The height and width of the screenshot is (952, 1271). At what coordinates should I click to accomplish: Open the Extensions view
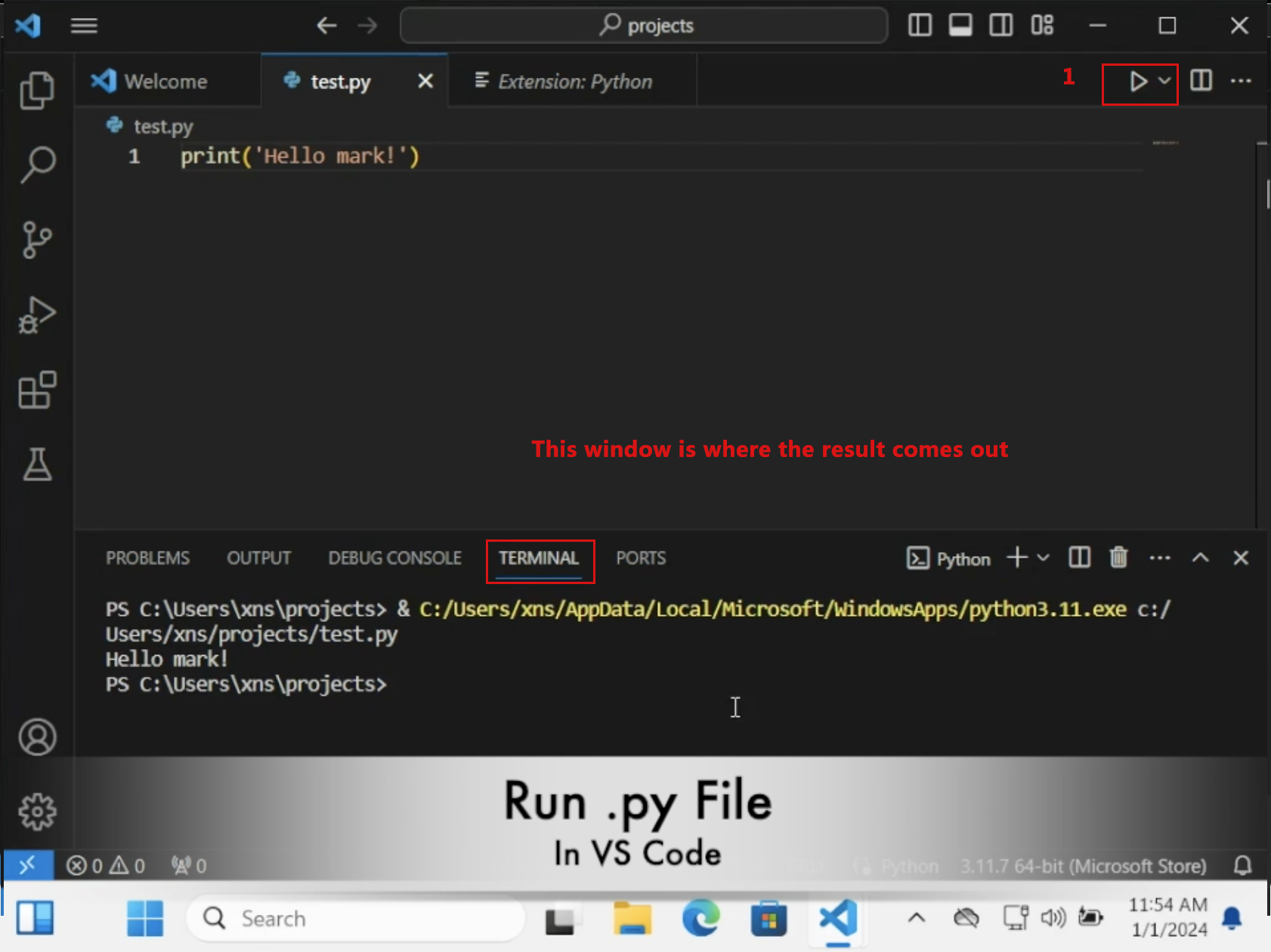point(37,390)
